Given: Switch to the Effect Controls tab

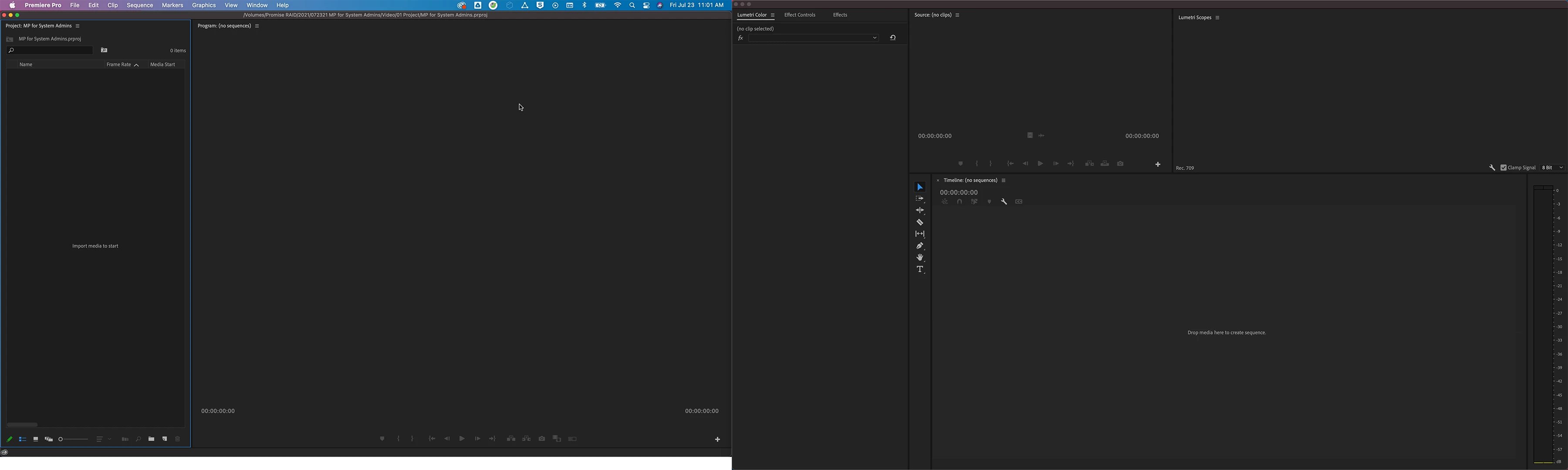Looking at the screenshot, I should (x=799, y=15).
